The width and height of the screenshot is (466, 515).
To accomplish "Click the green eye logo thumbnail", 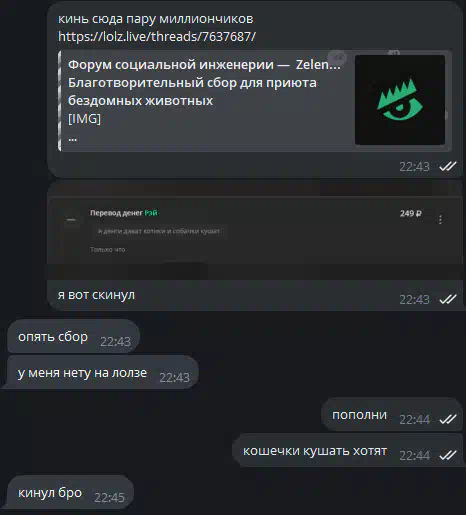I will click(400, 100).
